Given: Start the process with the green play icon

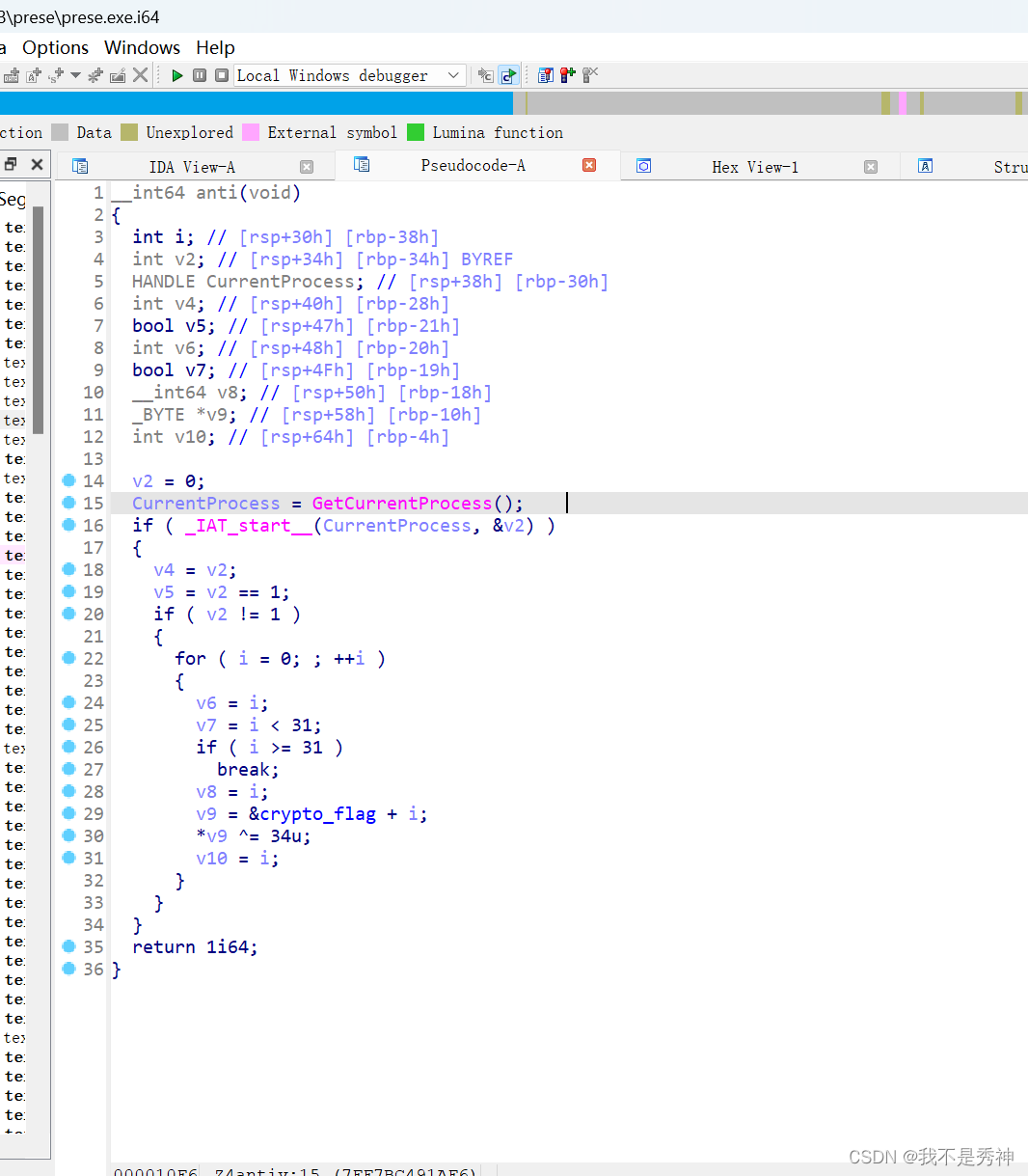Looking at the screenshot, I should 178,75.
